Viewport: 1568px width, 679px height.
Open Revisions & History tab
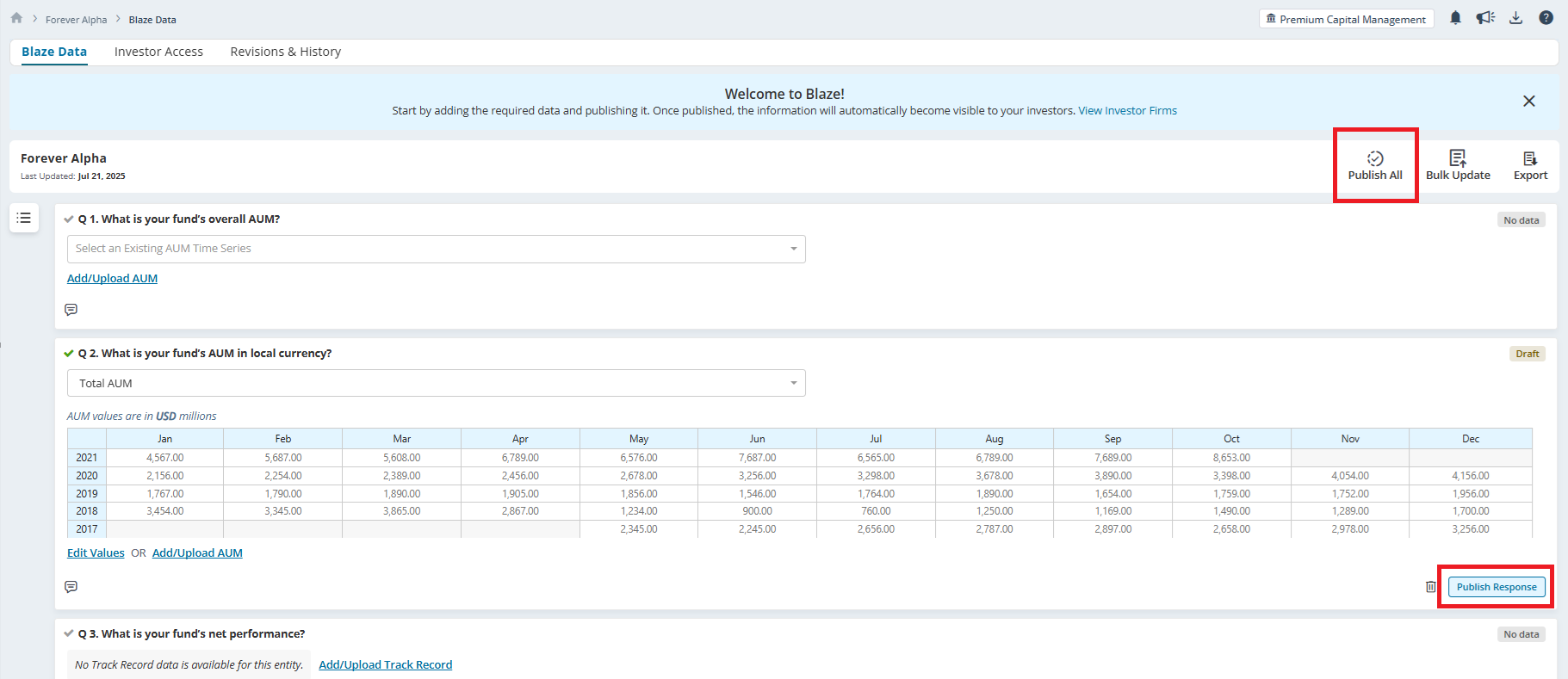(x=286, y=52)
